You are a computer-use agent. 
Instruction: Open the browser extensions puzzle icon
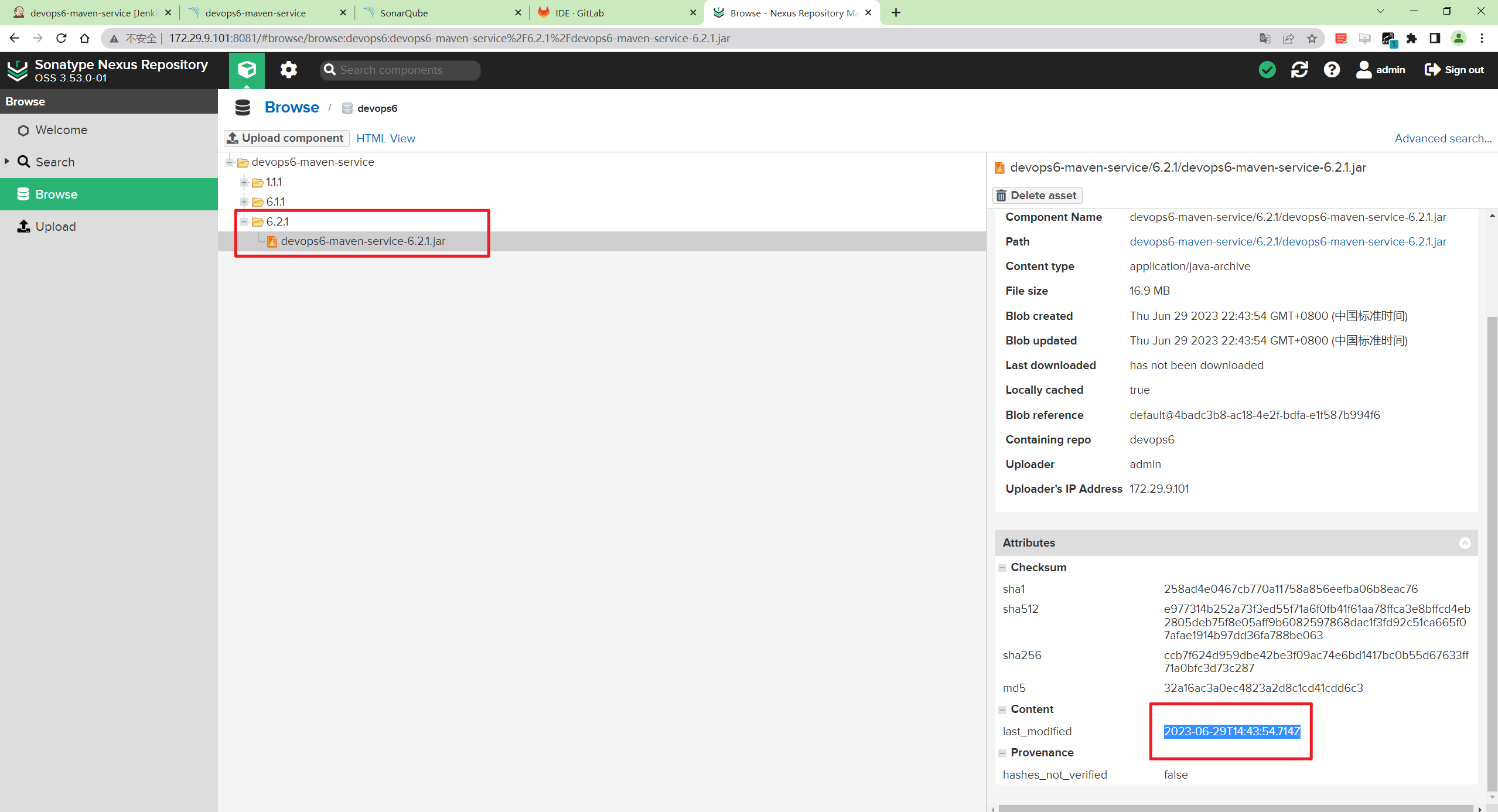(1411, 39)
